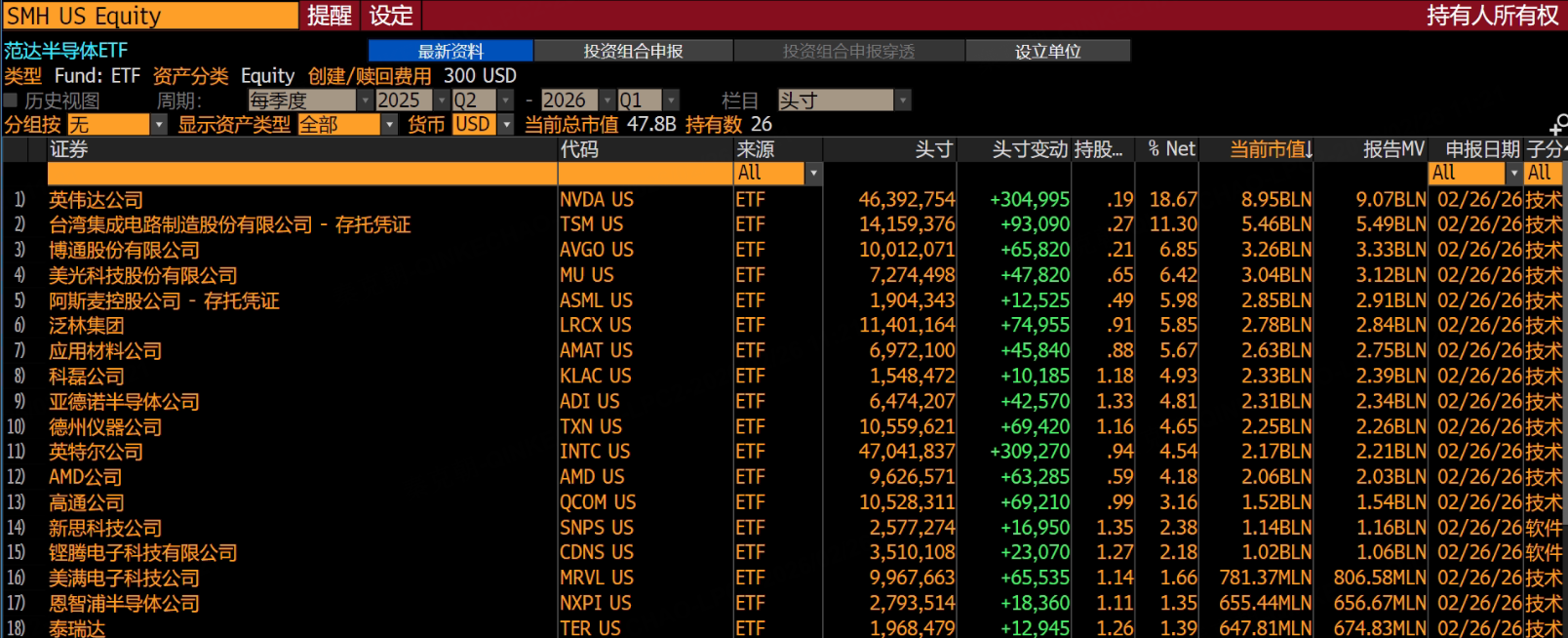
Task: Toggle the 历史视图 checkbox
Action: click(11, 100)
